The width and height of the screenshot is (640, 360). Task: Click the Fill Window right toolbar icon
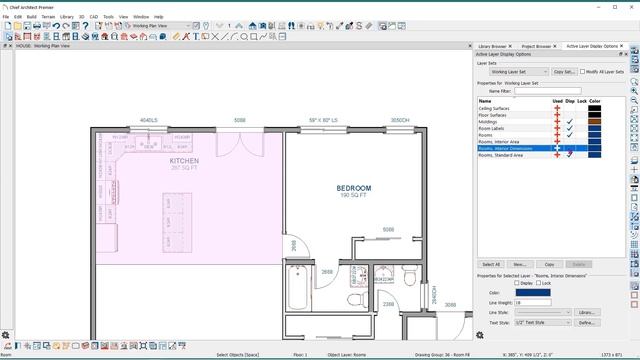(x=634, y=119)
